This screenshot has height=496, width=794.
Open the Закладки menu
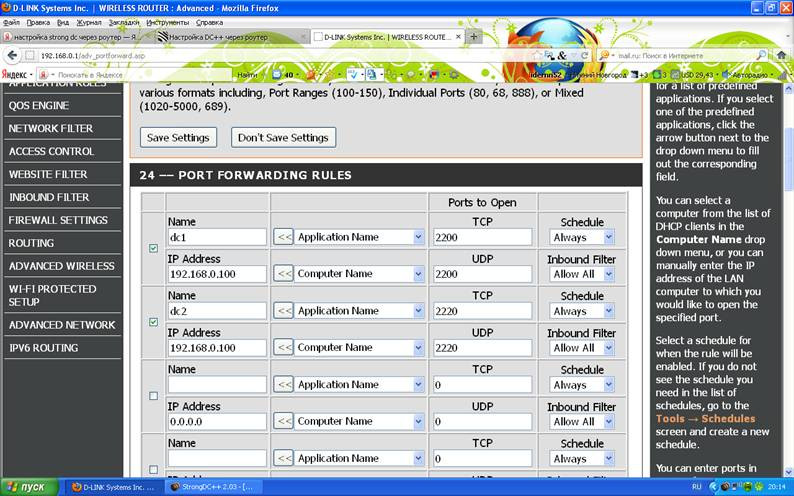pos(124,22)
